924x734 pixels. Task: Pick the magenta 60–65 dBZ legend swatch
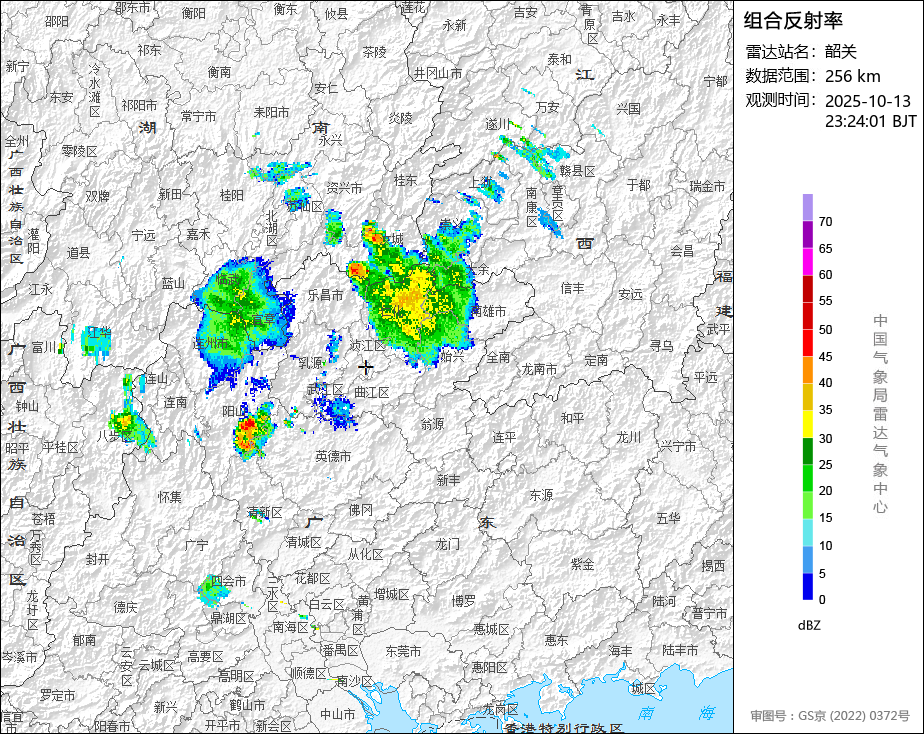tap(807, 262)
